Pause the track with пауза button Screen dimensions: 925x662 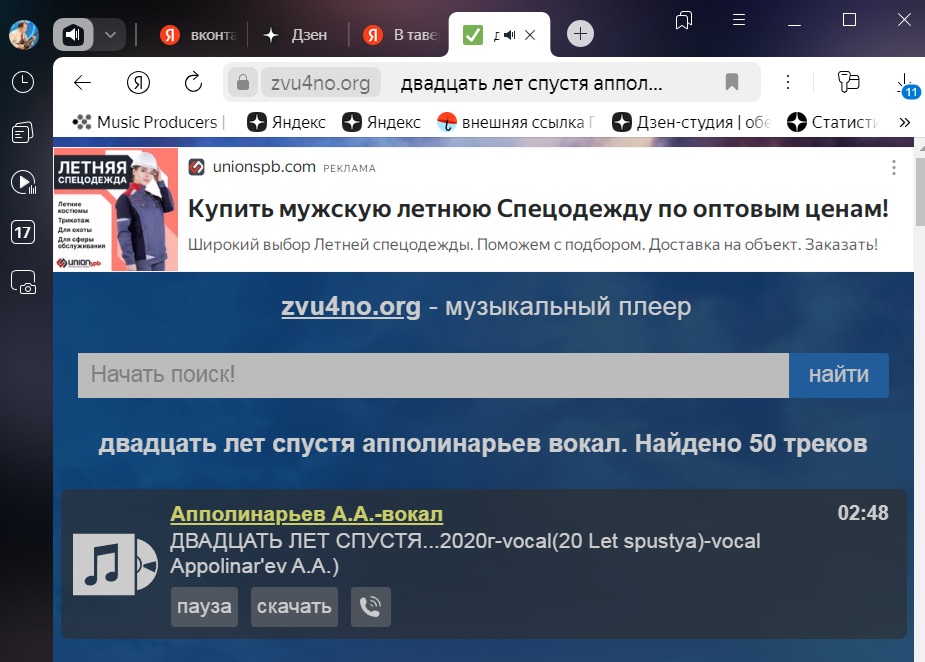(x=204, y=607)
